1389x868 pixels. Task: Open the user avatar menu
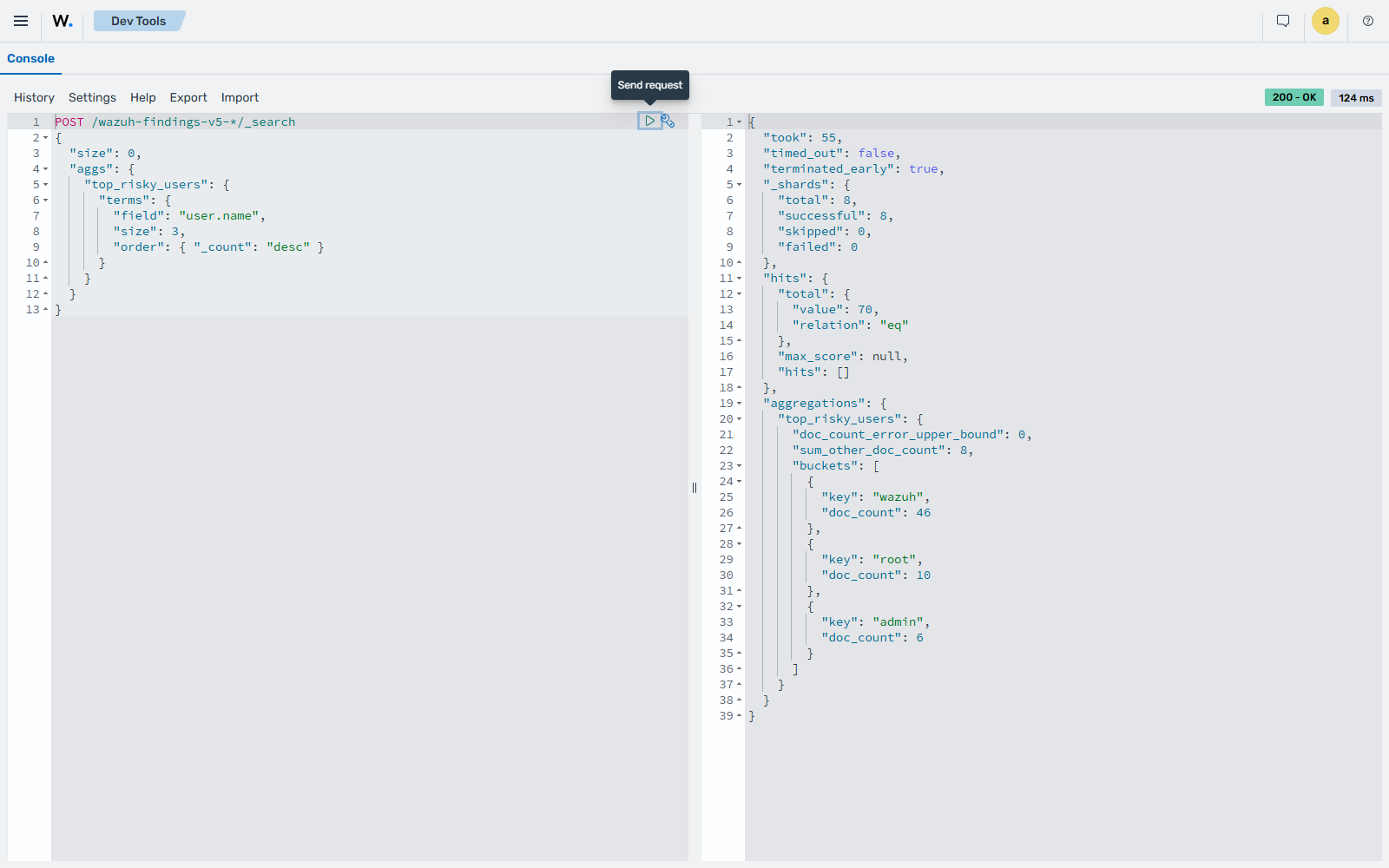[1326, 21]
